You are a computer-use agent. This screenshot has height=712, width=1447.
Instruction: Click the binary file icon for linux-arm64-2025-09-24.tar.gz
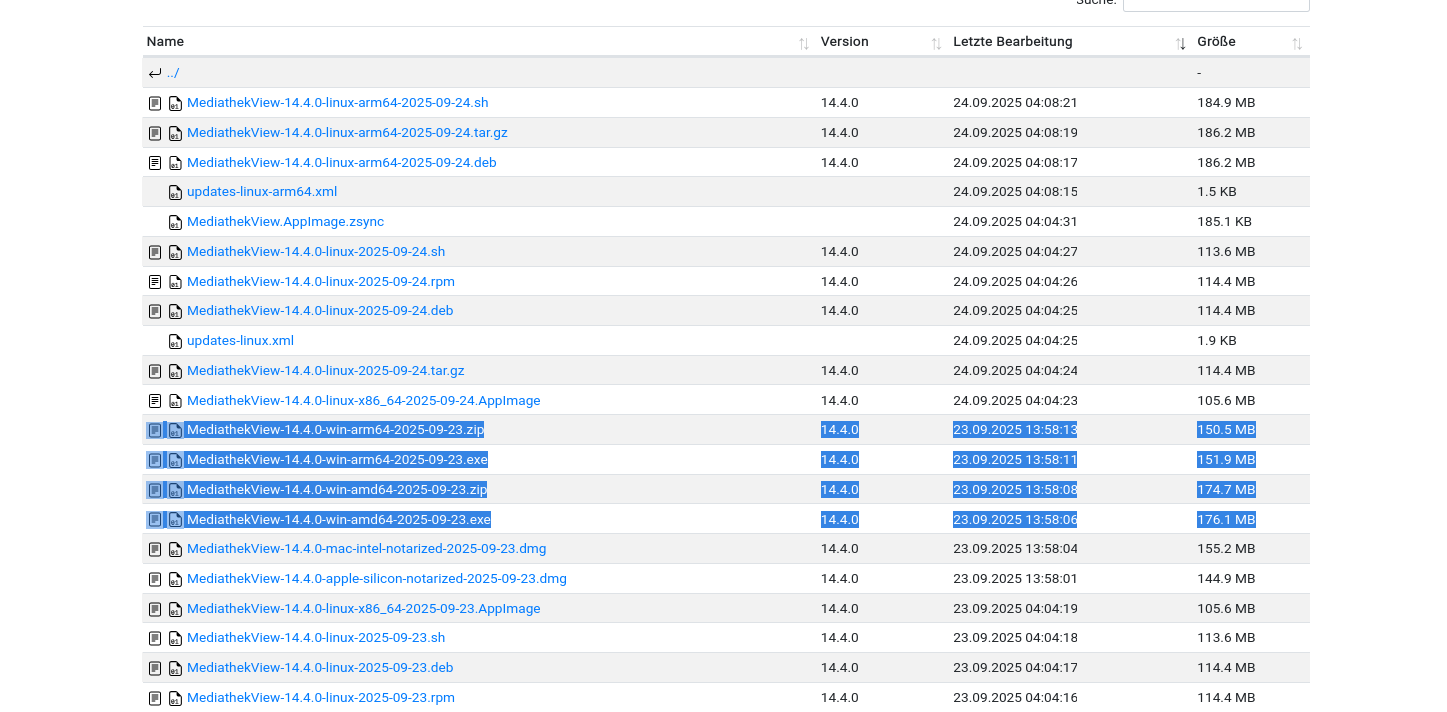coord(175,133)
